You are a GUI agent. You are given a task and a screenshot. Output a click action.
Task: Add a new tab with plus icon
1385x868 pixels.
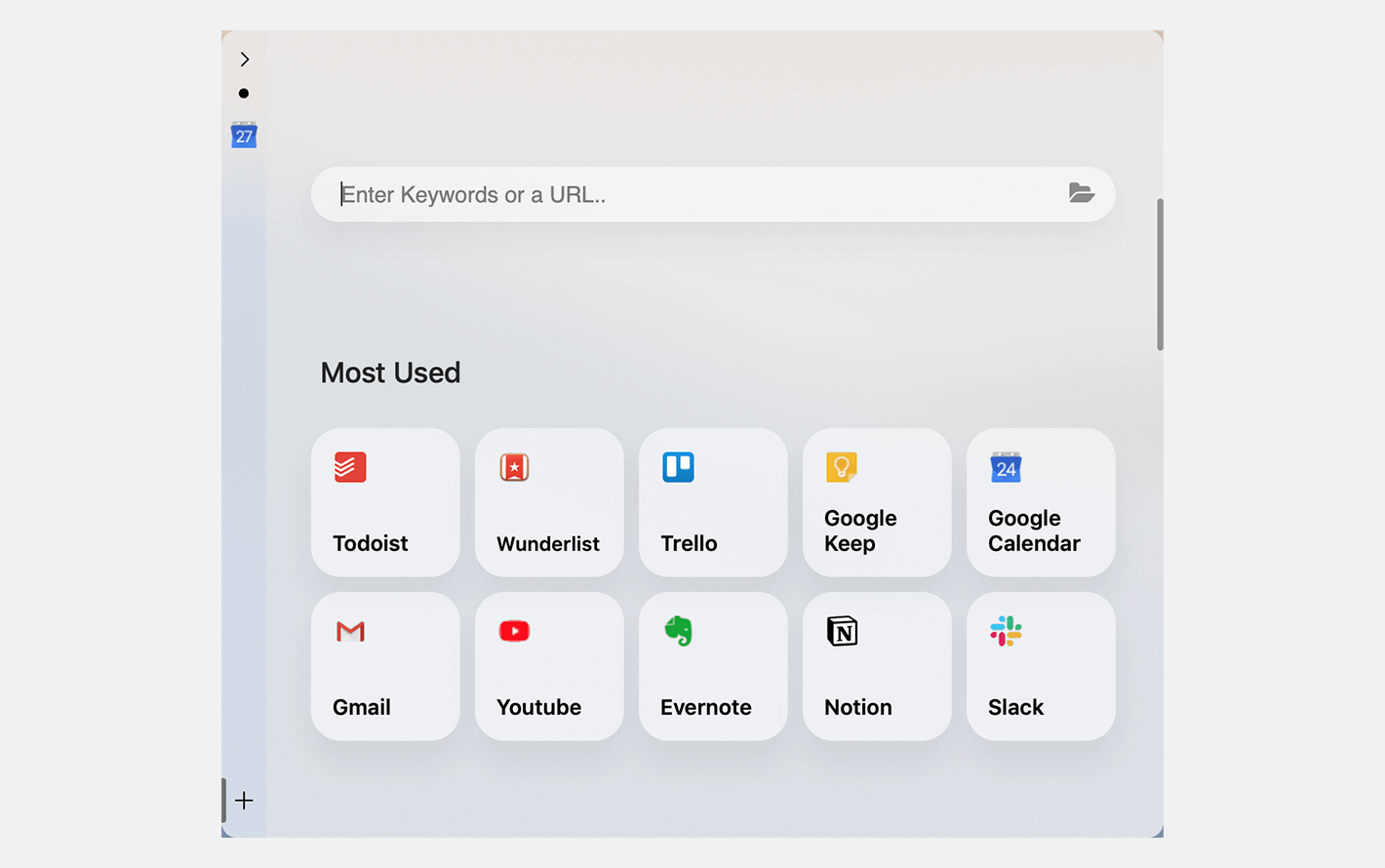(244, 801)
